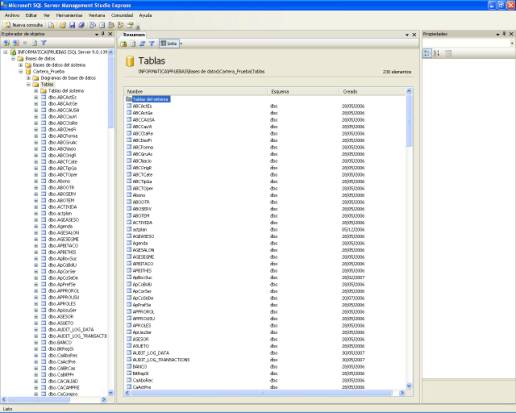
Task: Click the alphabetical sort icon in Propiedades panel
Action: point(436,53)
